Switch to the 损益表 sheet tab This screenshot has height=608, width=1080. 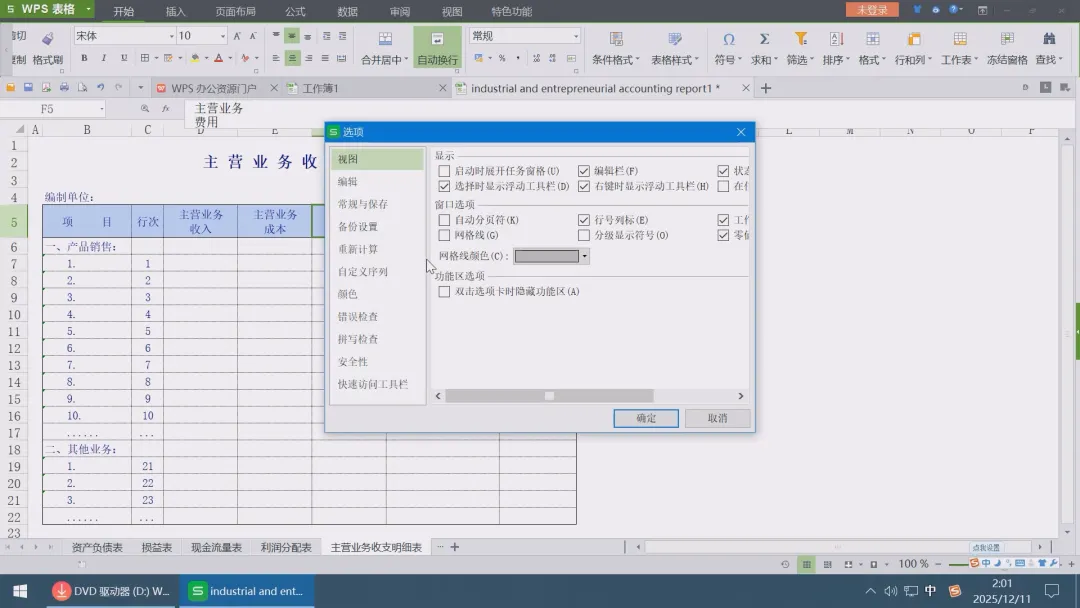(156, 547)
